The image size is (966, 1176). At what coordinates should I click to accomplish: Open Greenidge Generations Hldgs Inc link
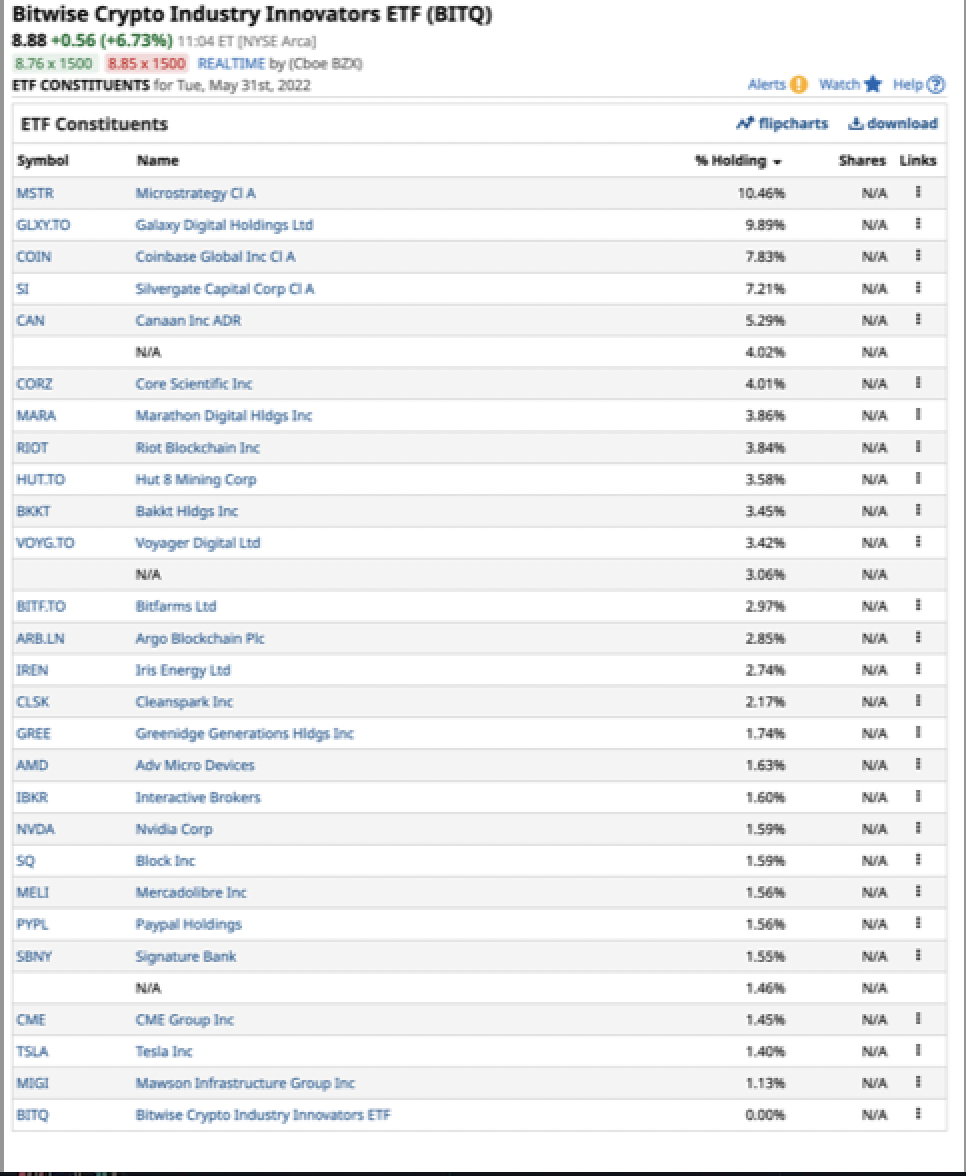pos(244,734)
